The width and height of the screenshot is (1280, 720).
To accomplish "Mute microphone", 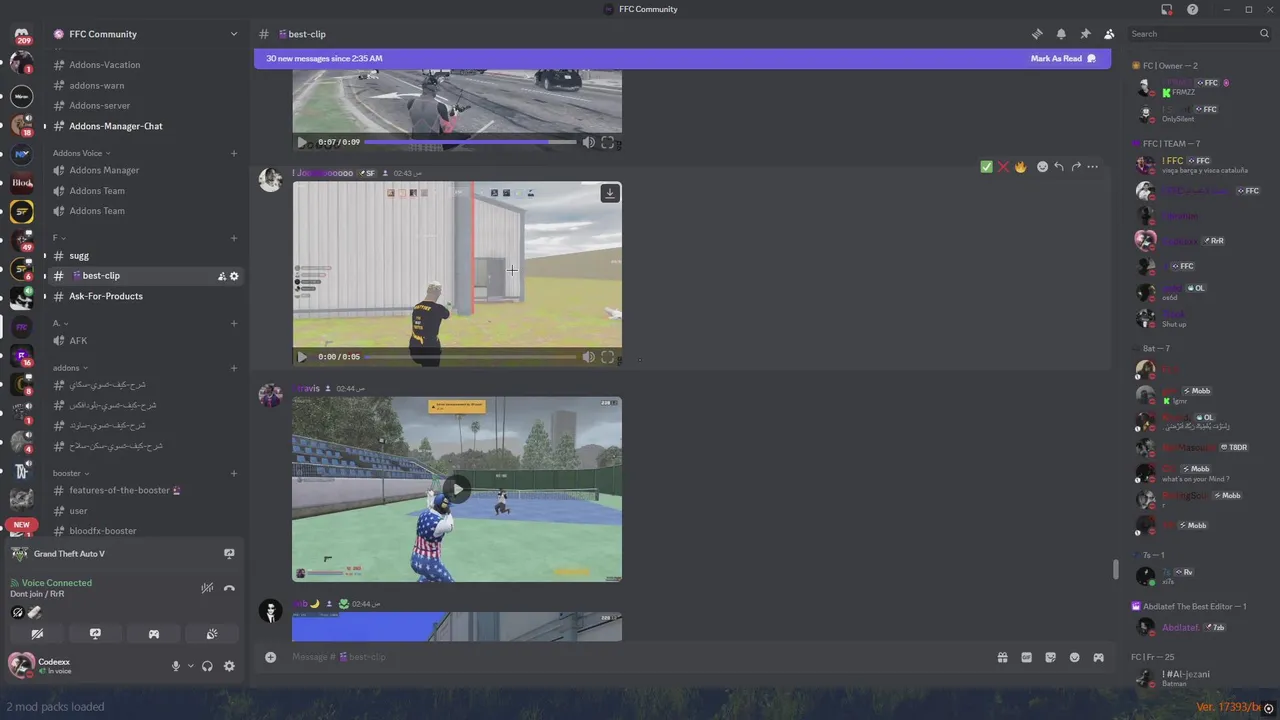I will (176, 666).
